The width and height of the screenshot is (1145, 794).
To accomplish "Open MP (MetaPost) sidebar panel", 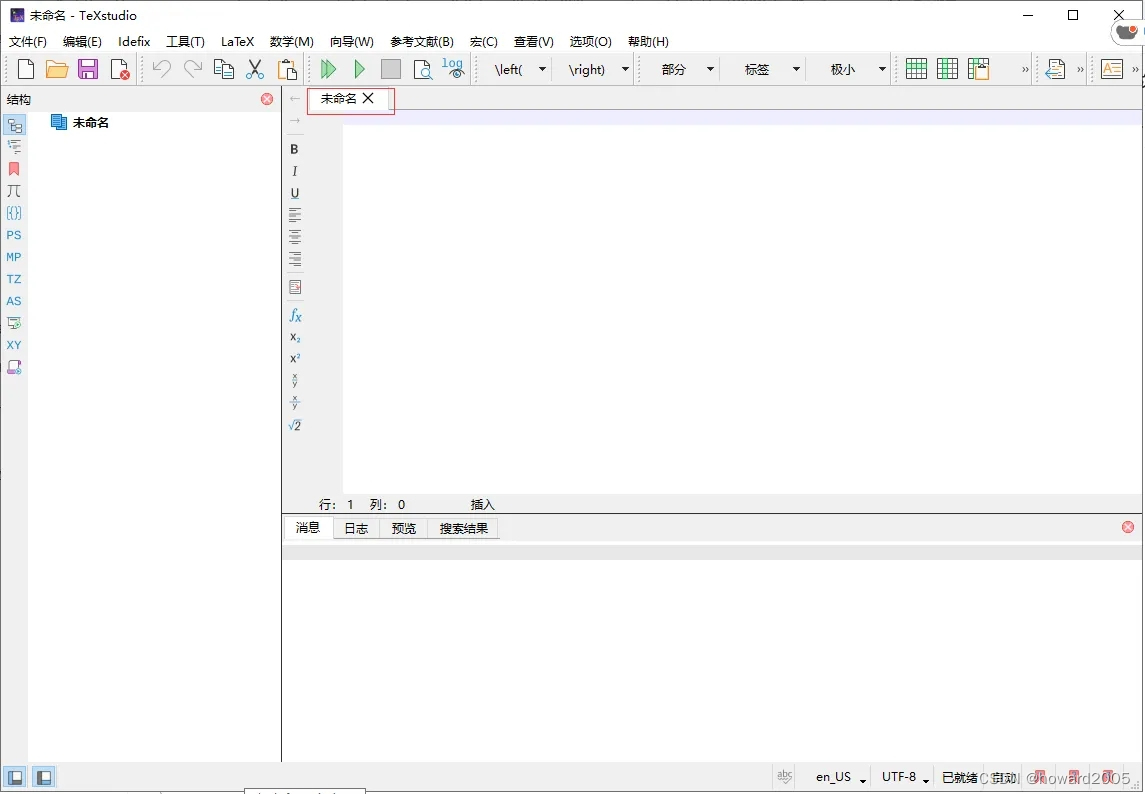I will (14, 257).
